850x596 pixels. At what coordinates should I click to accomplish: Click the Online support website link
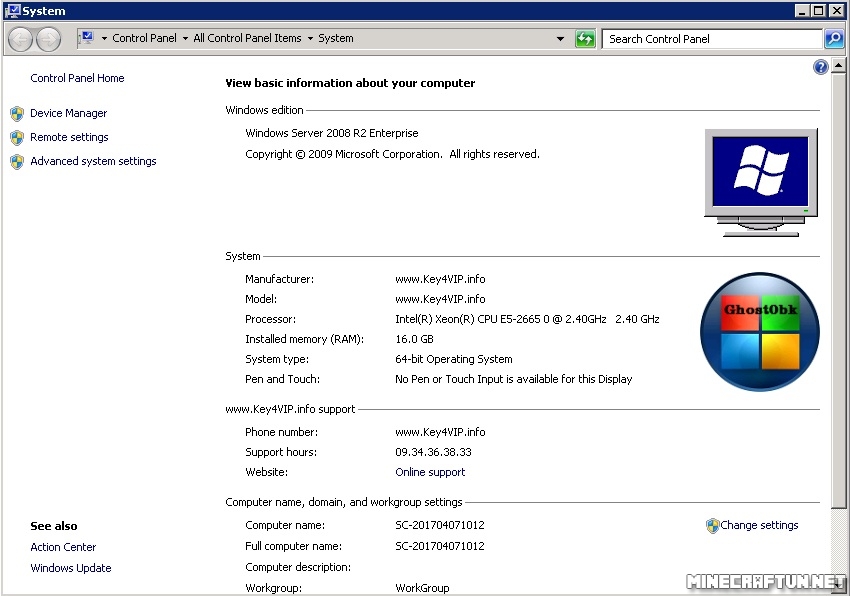tap(430, 472)
